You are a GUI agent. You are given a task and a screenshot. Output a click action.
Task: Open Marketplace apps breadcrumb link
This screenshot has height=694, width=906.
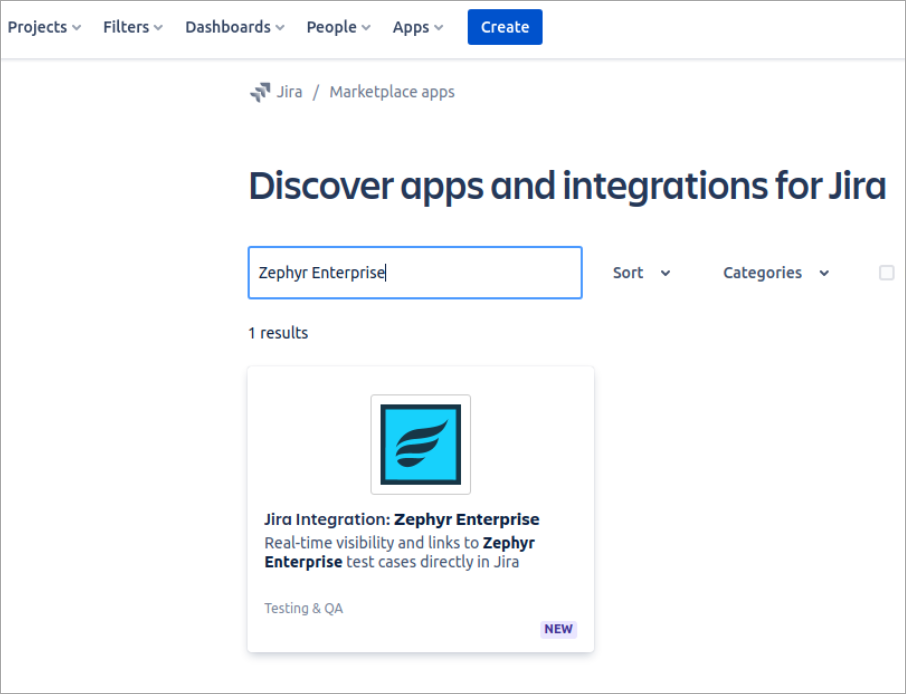392,92
